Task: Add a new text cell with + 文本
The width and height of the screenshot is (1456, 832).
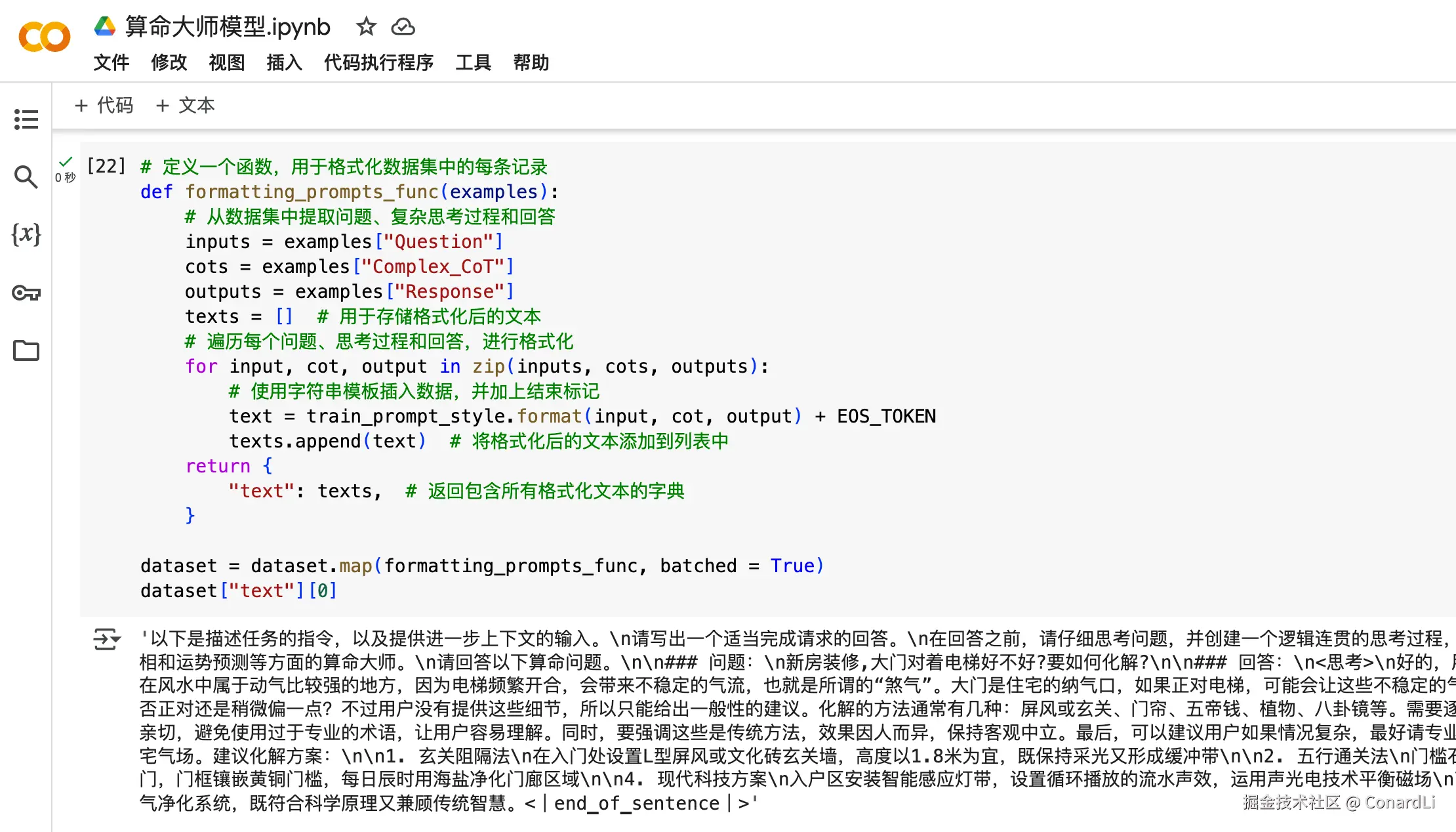Action: (186, 105)
